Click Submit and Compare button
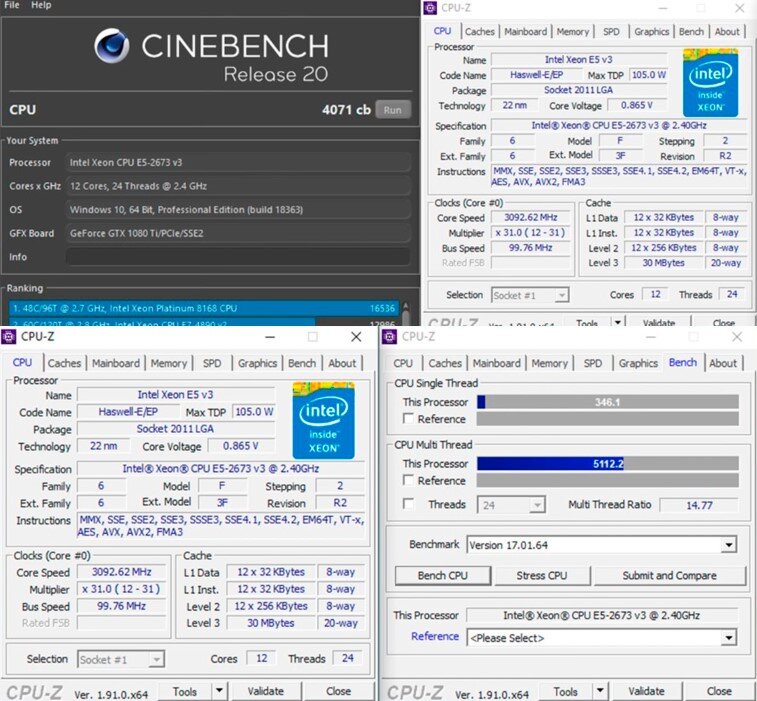 pos(669,575)
